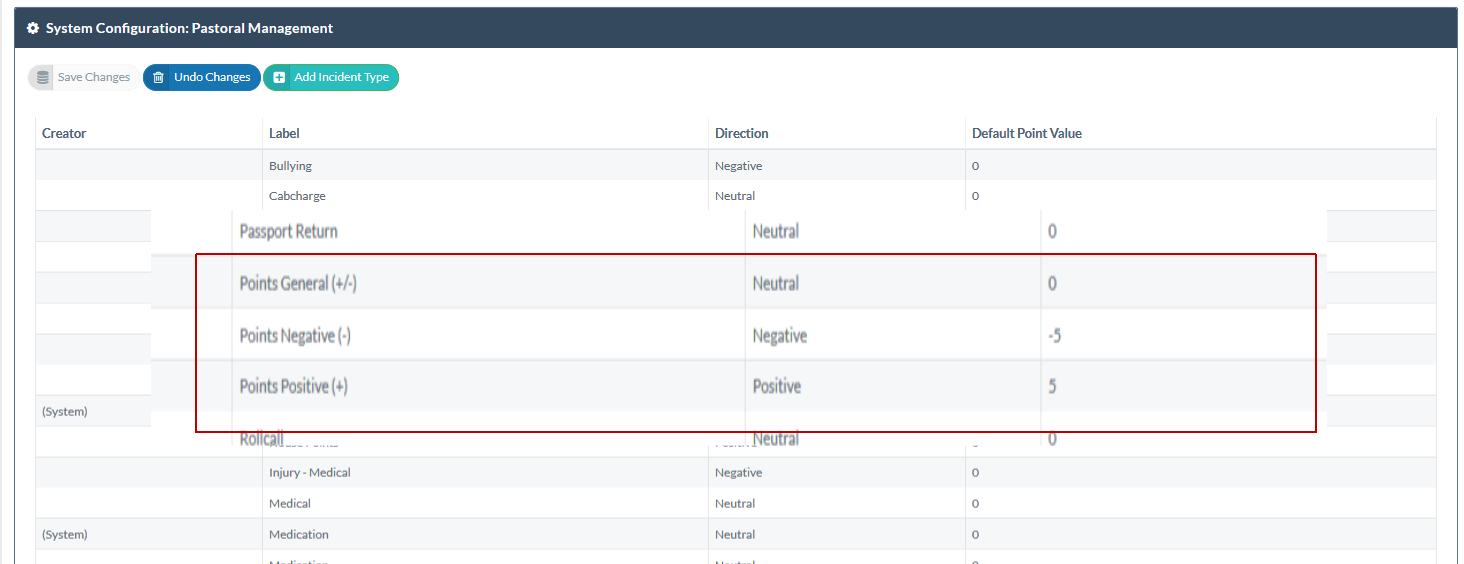The width and height of the screenshot is (1464, 564).
Task: Click the 5 value for Points Positive
Action: pos(1053,386)
